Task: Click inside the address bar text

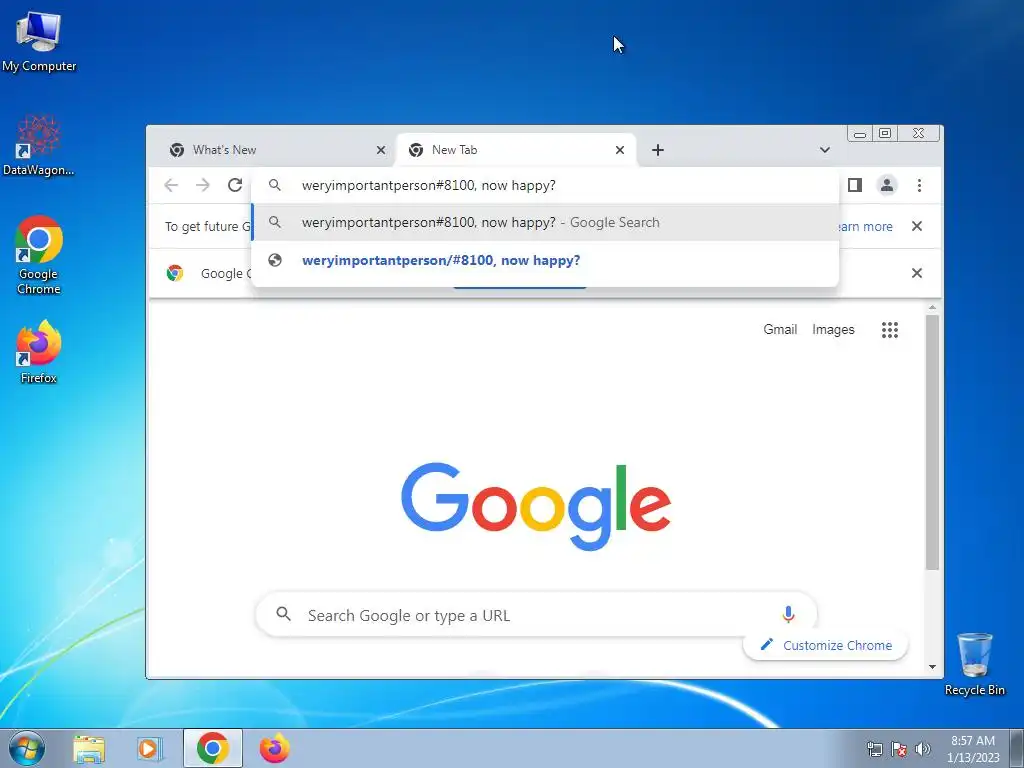Action: tap(428, 185)
